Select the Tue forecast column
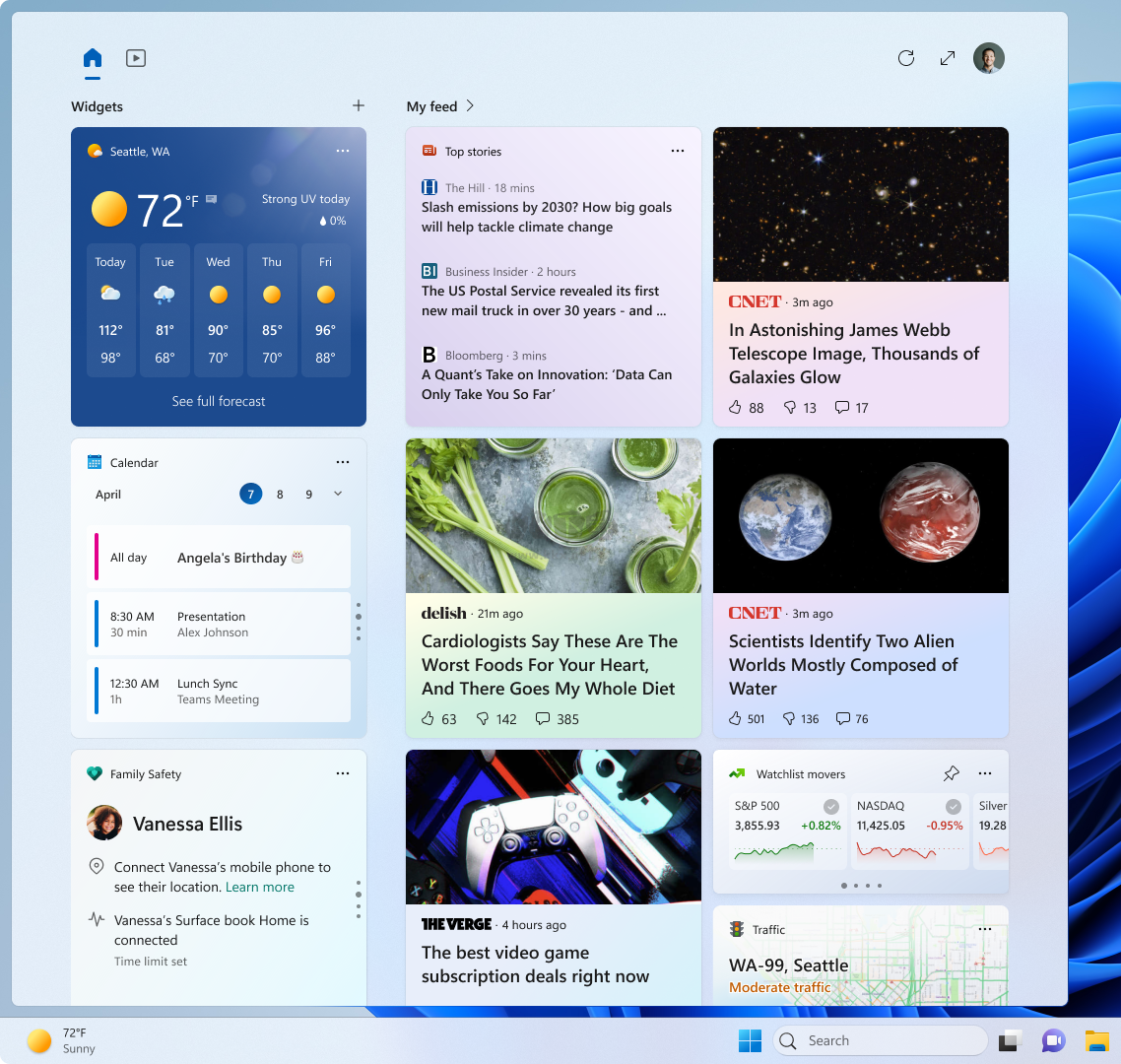 click(165, 310)
